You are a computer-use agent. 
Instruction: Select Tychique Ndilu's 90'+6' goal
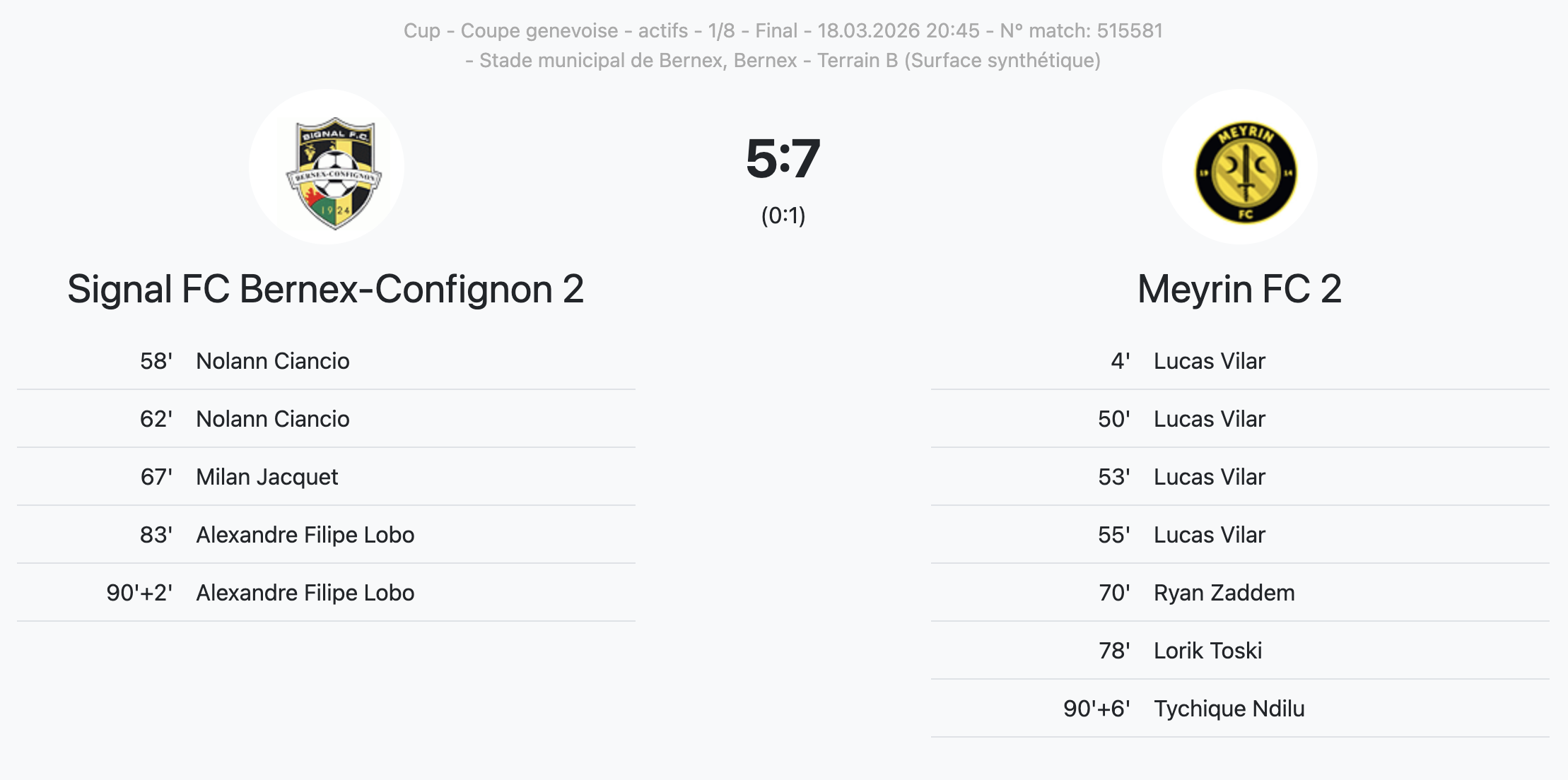1229,709
